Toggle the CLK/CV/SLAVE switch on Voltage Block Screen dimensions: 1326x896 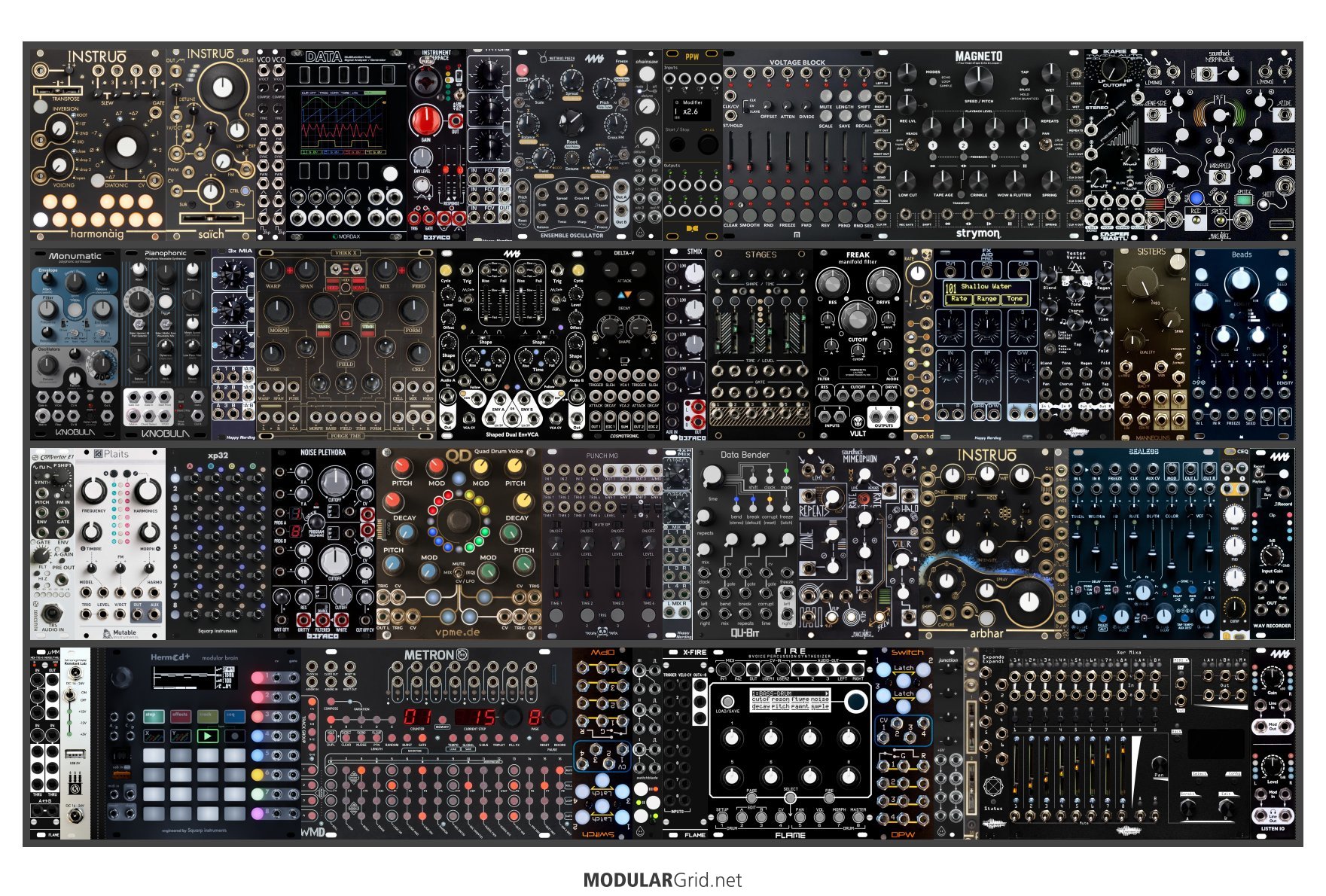click(x=745, y=107)
